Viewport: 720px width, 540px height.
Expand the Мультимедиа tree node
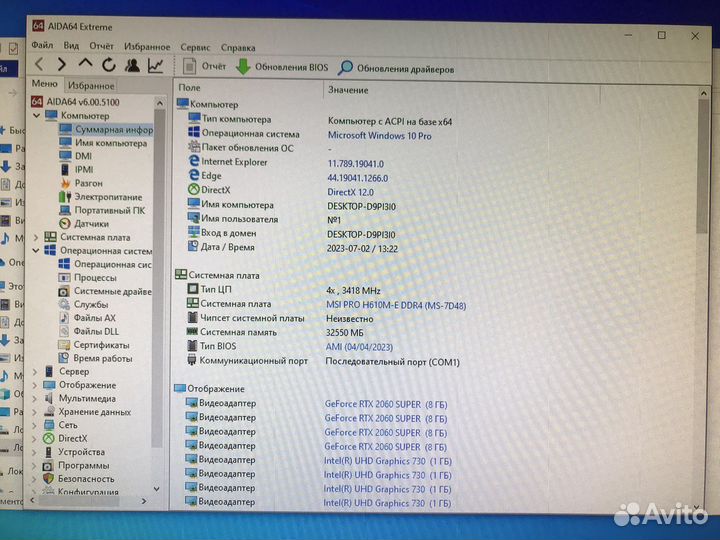pyautogui.click(x=35, y=399)
